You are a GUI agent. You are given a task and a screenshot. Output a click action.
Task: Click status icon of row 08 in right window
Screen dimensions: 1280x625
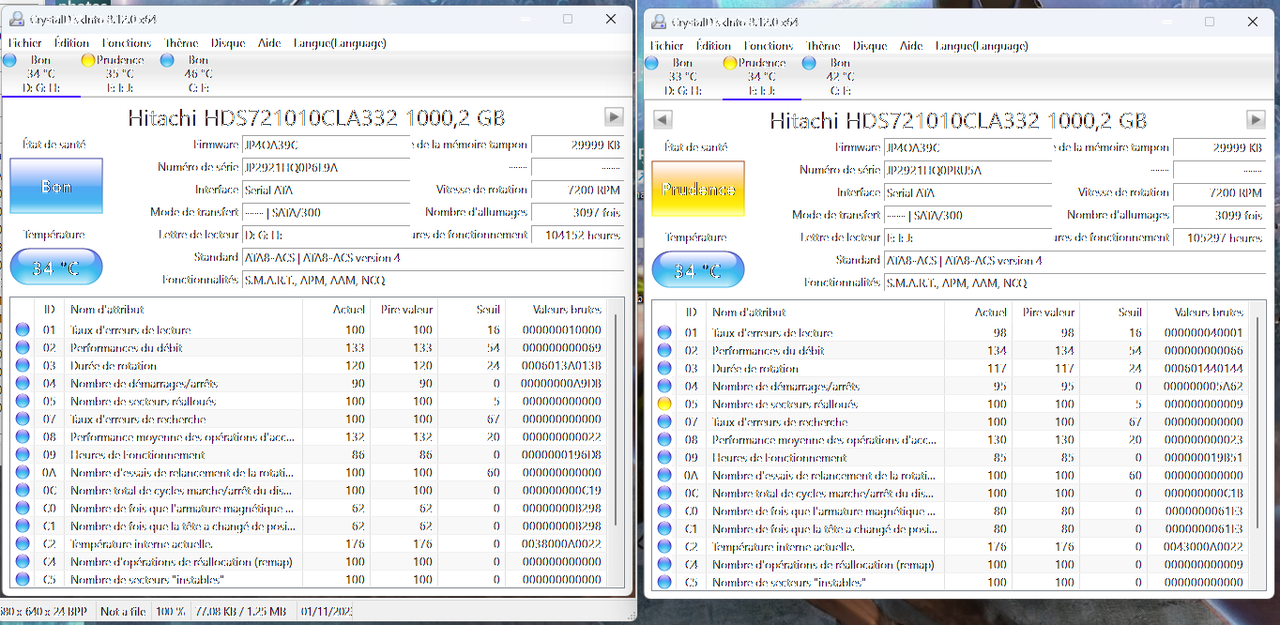[x=664, y=439]
